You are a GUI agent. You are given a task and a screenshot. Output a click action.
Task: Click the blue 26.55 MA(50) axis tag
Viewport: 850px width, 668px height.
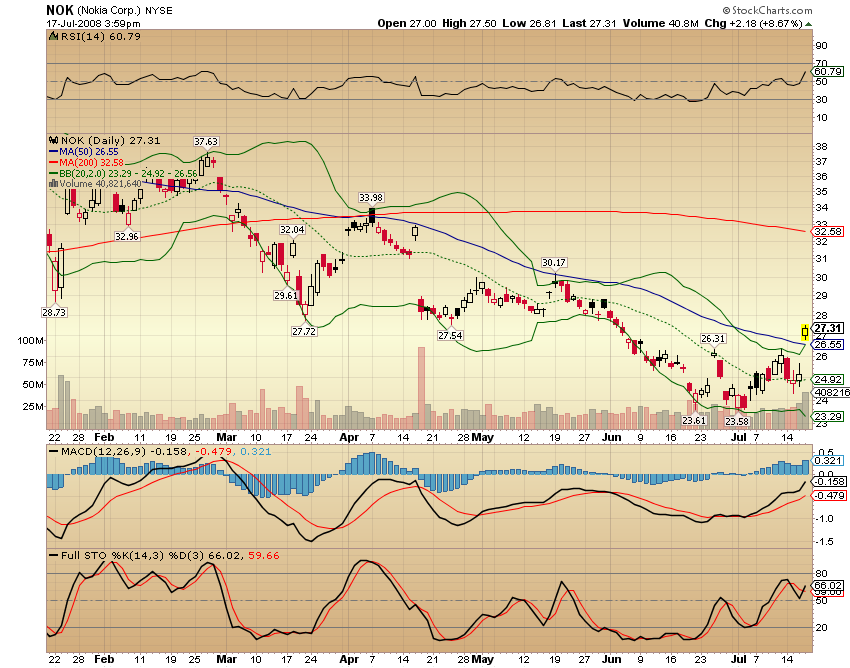tap(828, 345)
